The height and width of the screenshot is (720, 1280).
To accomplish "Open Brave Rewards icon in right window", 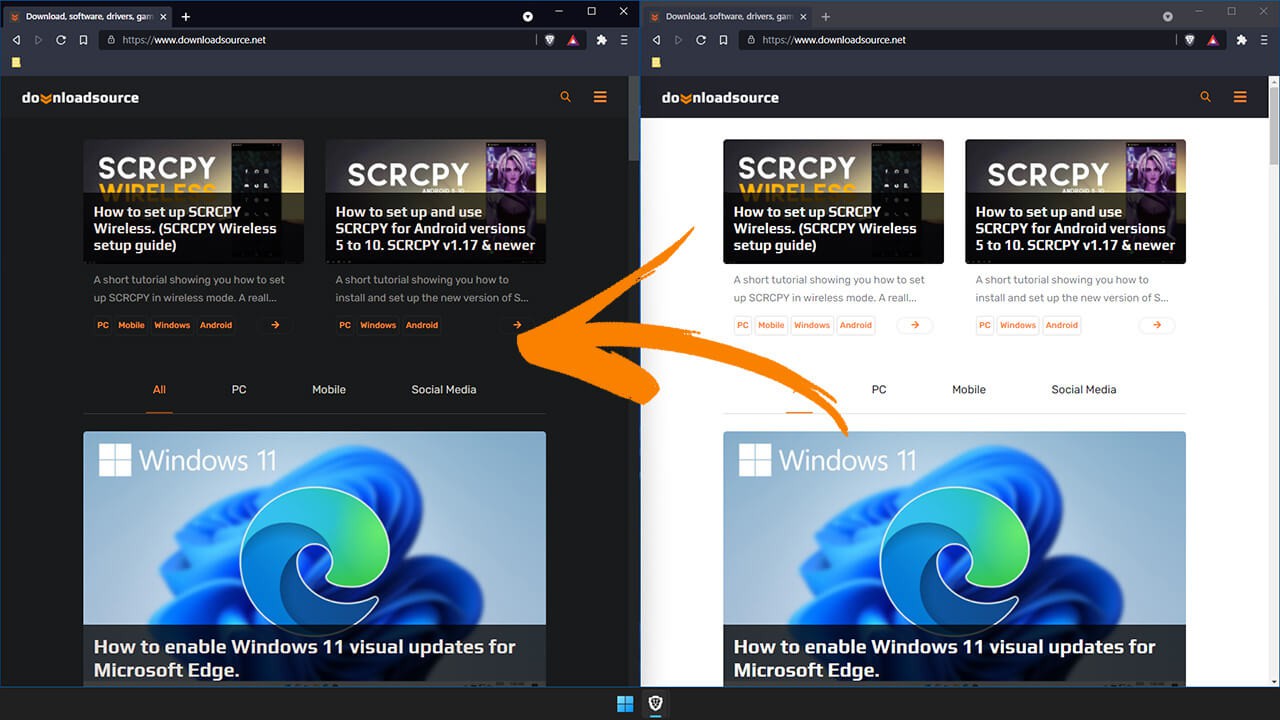I will (x=1213, y=40).
